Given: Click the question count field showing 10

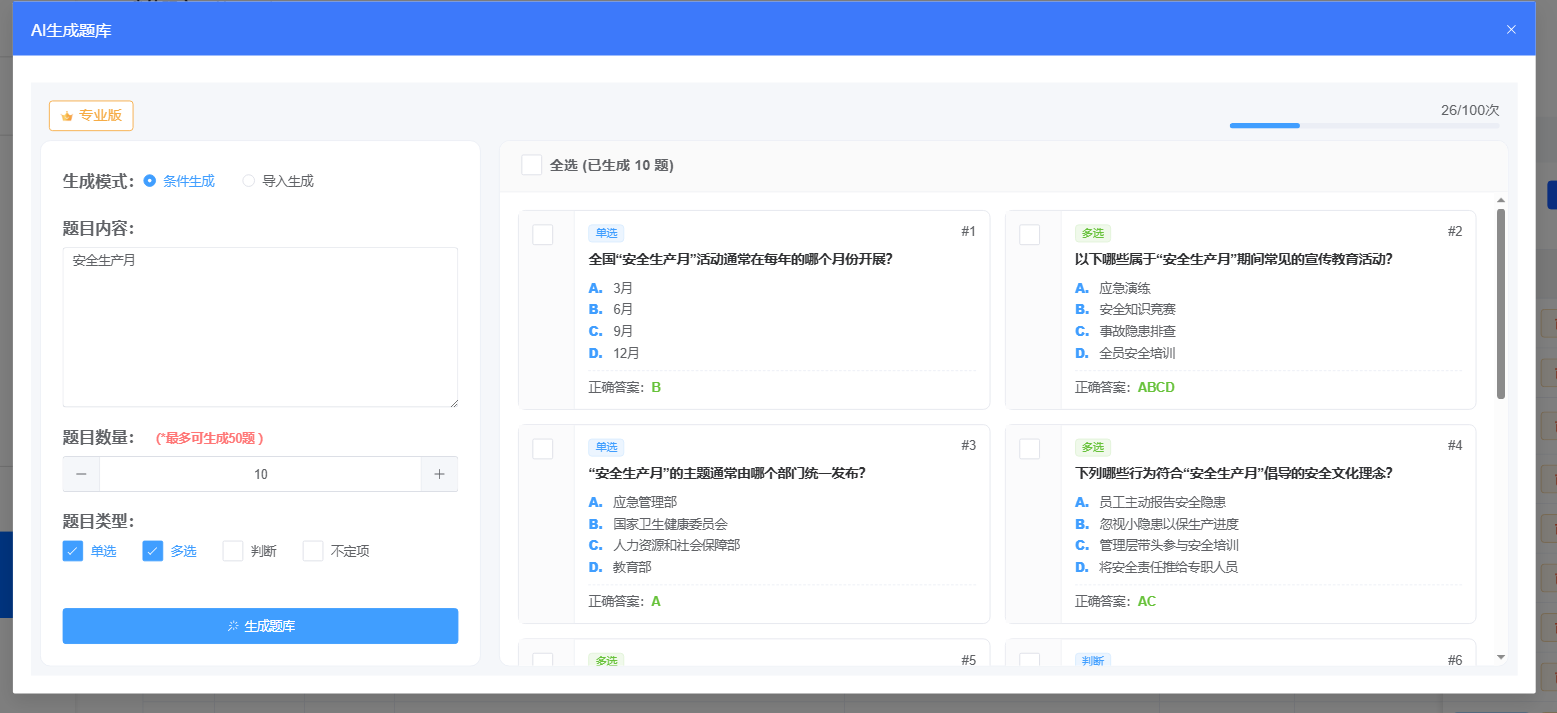Looking at the screenshot, I should 260,474.
